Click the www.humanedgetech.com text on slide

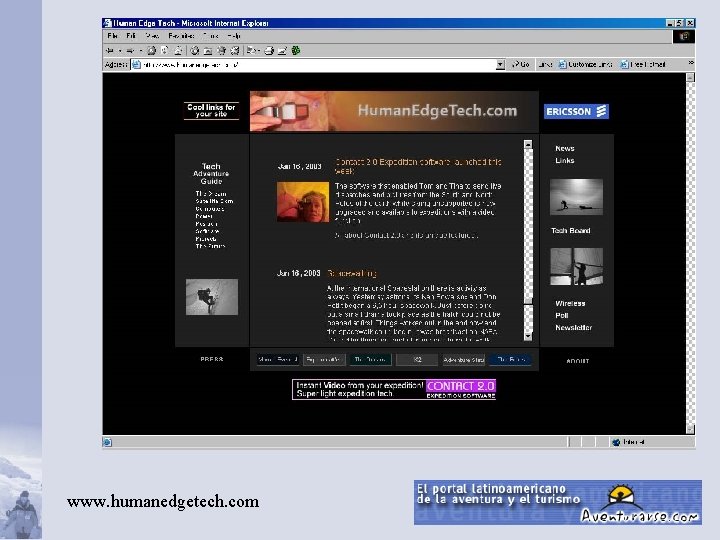click(163, 501)
